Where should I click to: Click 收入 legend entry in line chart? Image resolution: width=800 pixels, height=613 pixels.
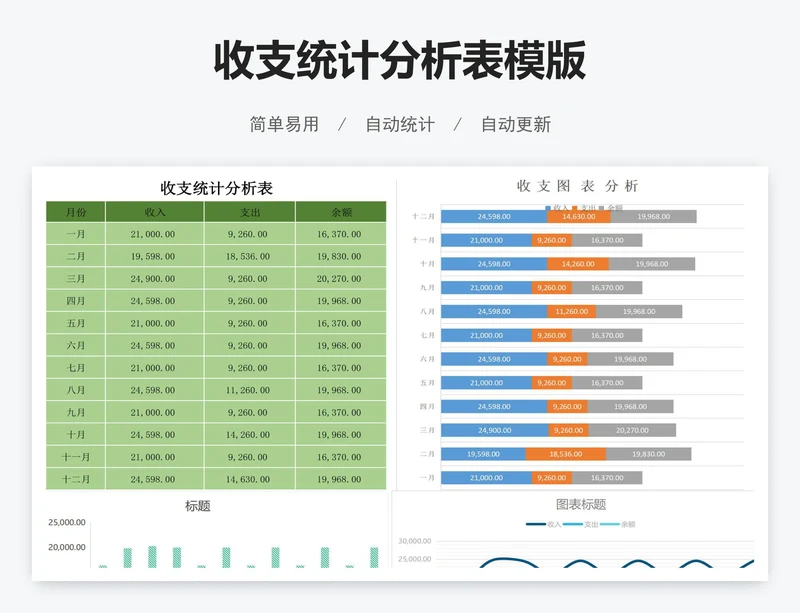tap(544, 524)
